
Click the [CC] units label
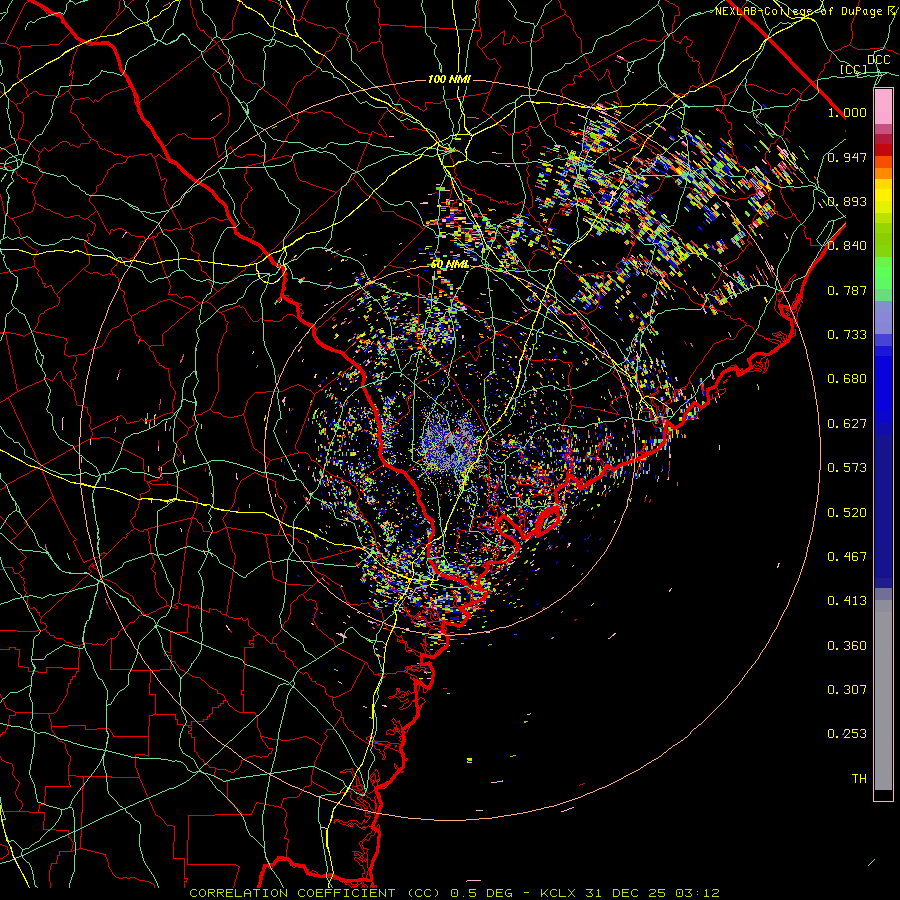point(854,69)
